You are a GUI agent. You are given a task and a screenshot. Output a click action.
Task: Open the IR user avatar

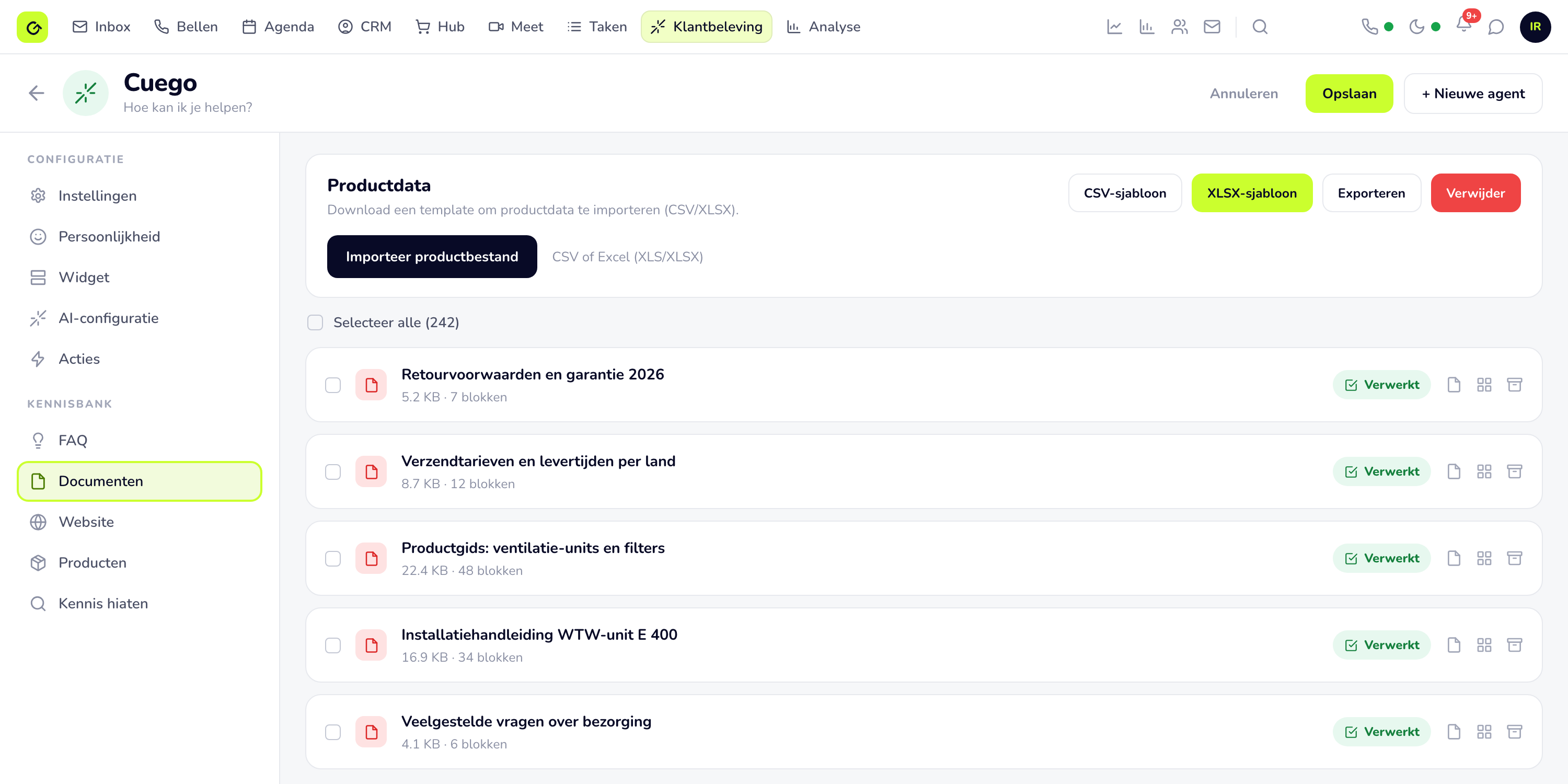pos(1535,27)
